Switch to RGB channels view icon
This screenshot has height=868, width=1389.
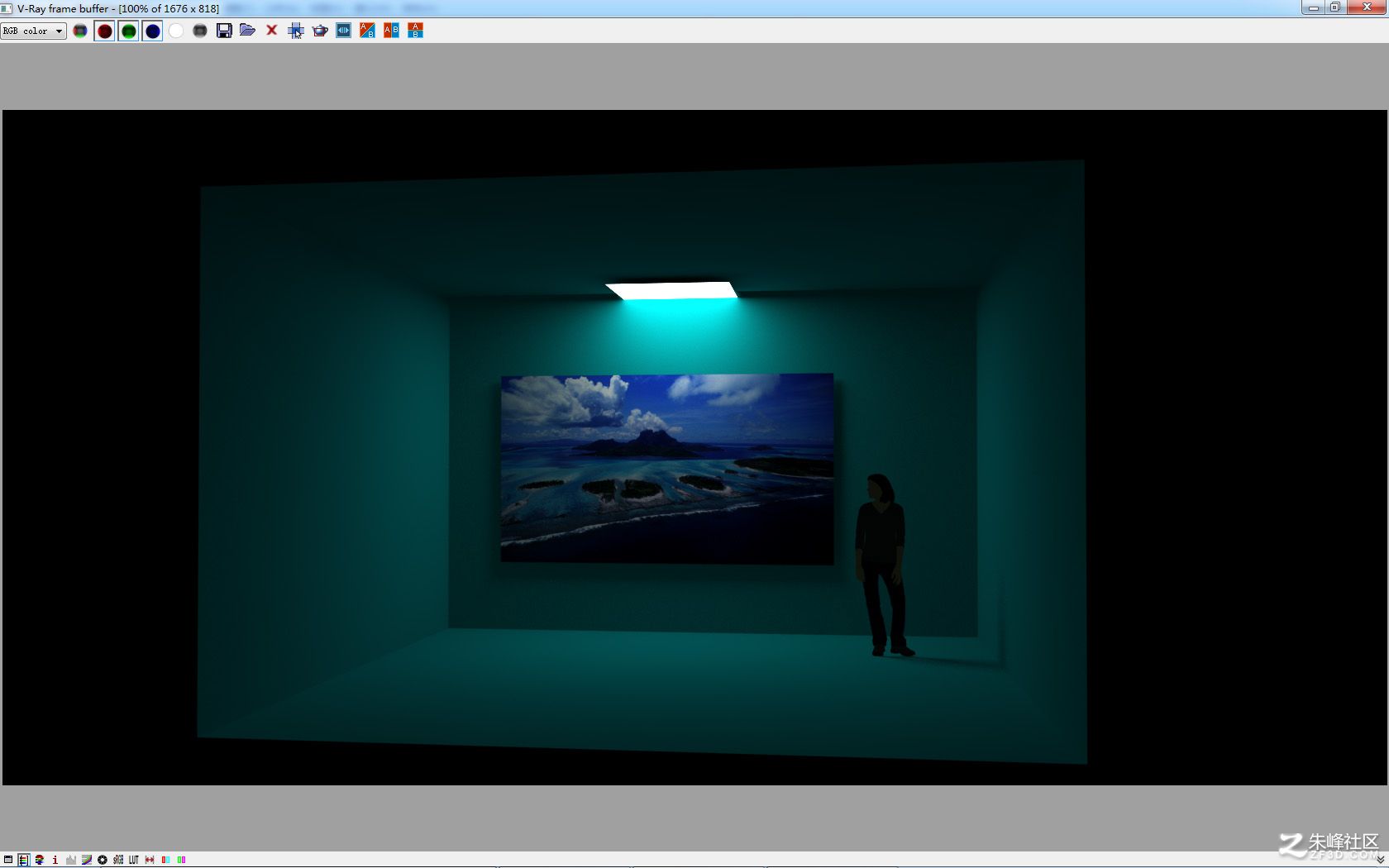tap(80, 31)
